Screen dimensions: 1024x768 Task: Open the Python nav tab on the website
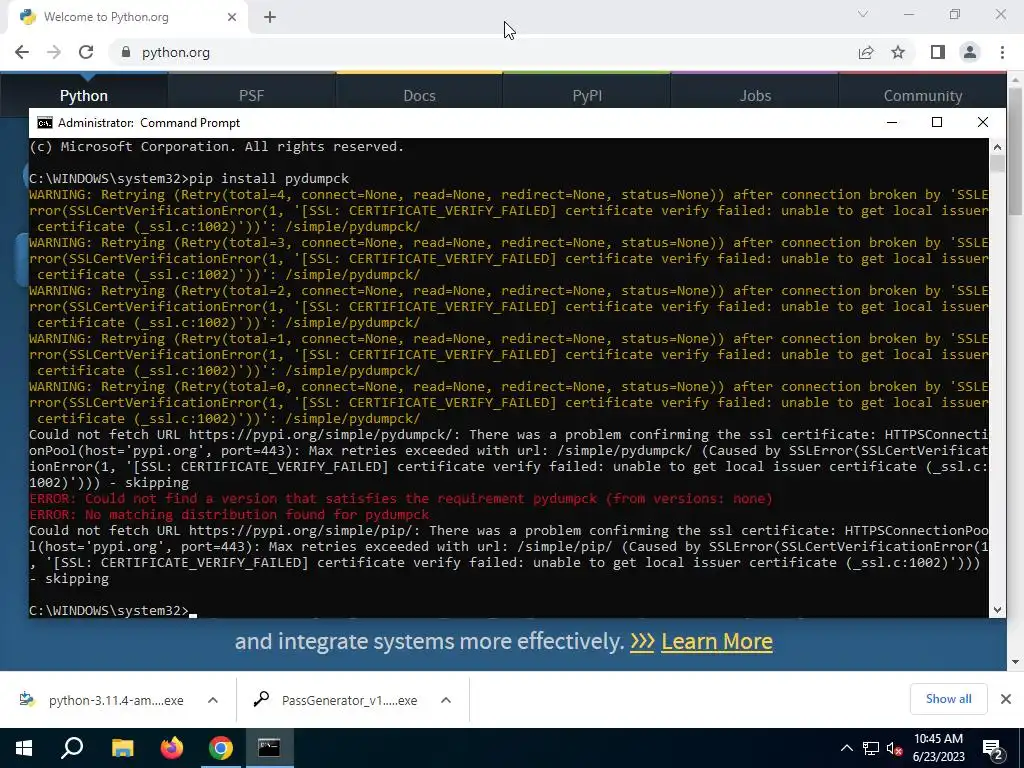point(84,95)
